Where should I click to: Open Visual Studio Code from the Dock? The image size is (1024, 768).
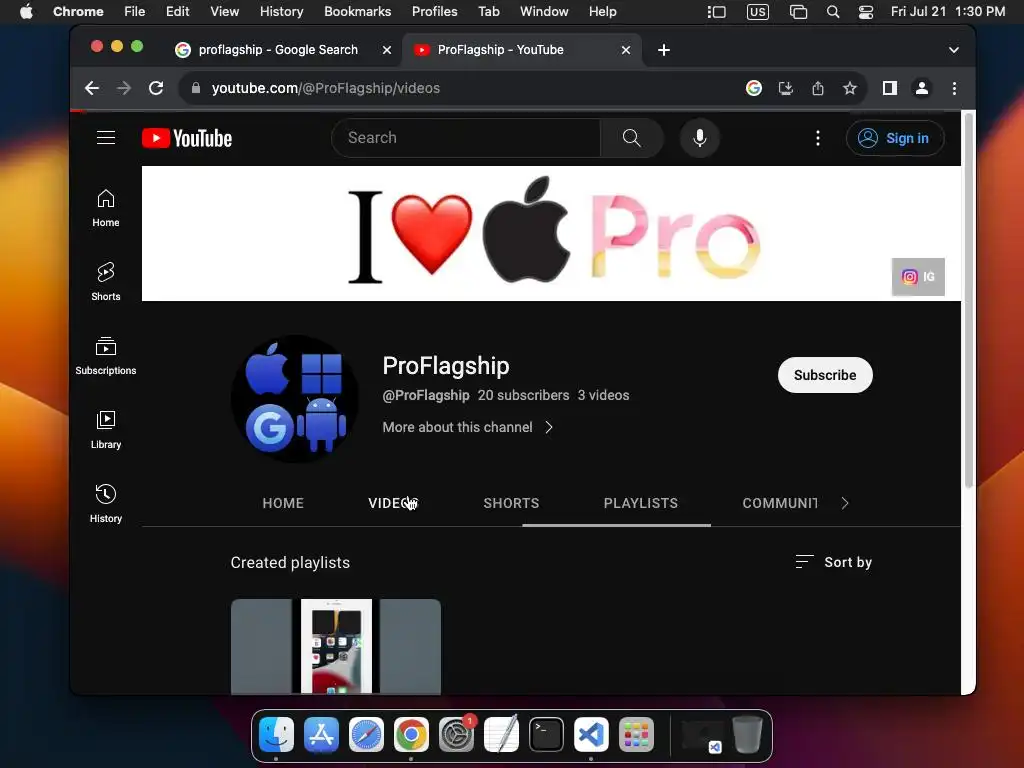point(591,735)
